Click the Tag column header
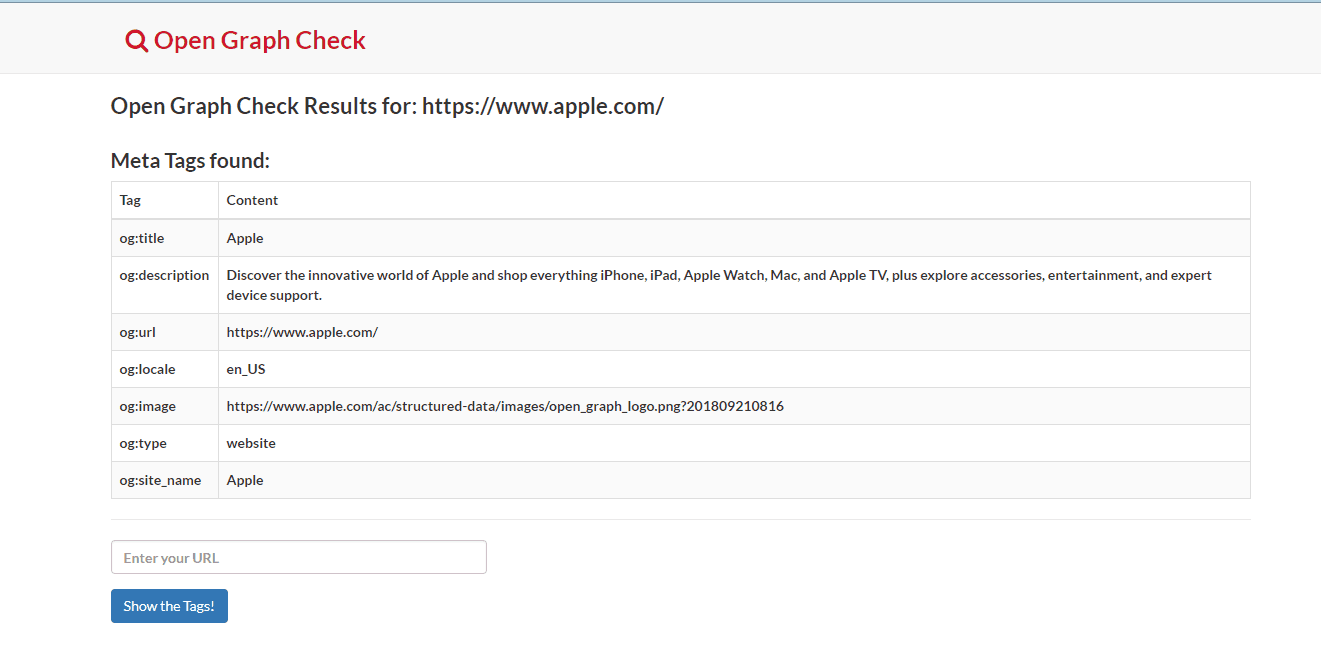The height and width of the screenshot is (651, 1321). [x=129, y=200]
